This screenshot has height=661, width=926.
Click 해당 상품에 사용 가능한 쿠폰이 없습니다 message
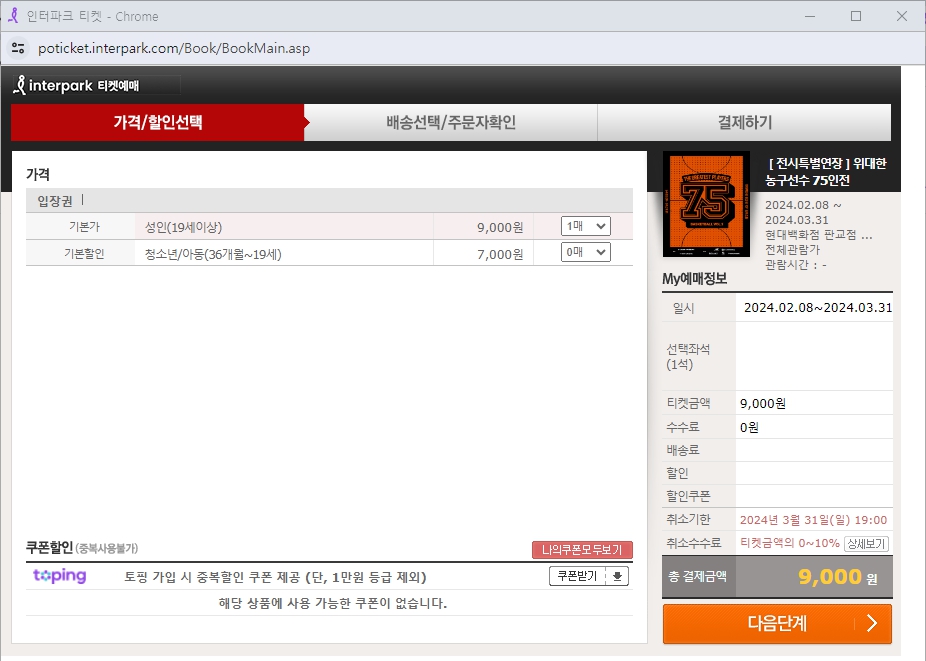(x=332, y=603)
